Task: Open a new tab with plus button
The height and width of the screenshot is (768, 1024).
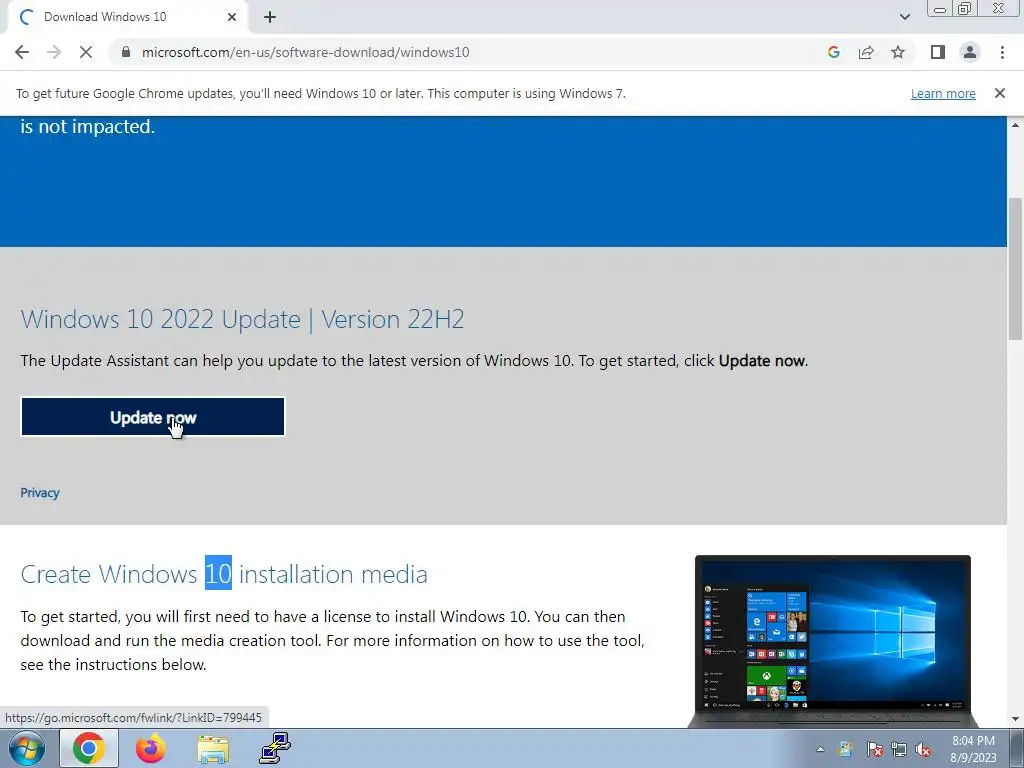Action: [x=270, y=17]
